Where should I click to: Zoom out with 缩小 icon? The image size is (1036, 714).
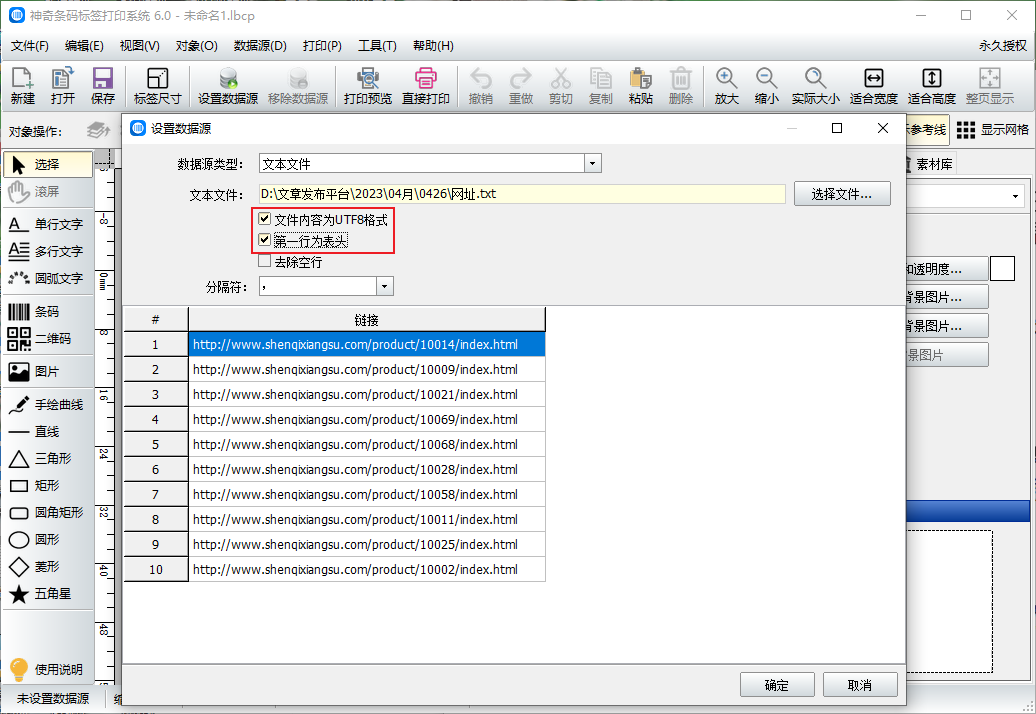coord(766,86)
